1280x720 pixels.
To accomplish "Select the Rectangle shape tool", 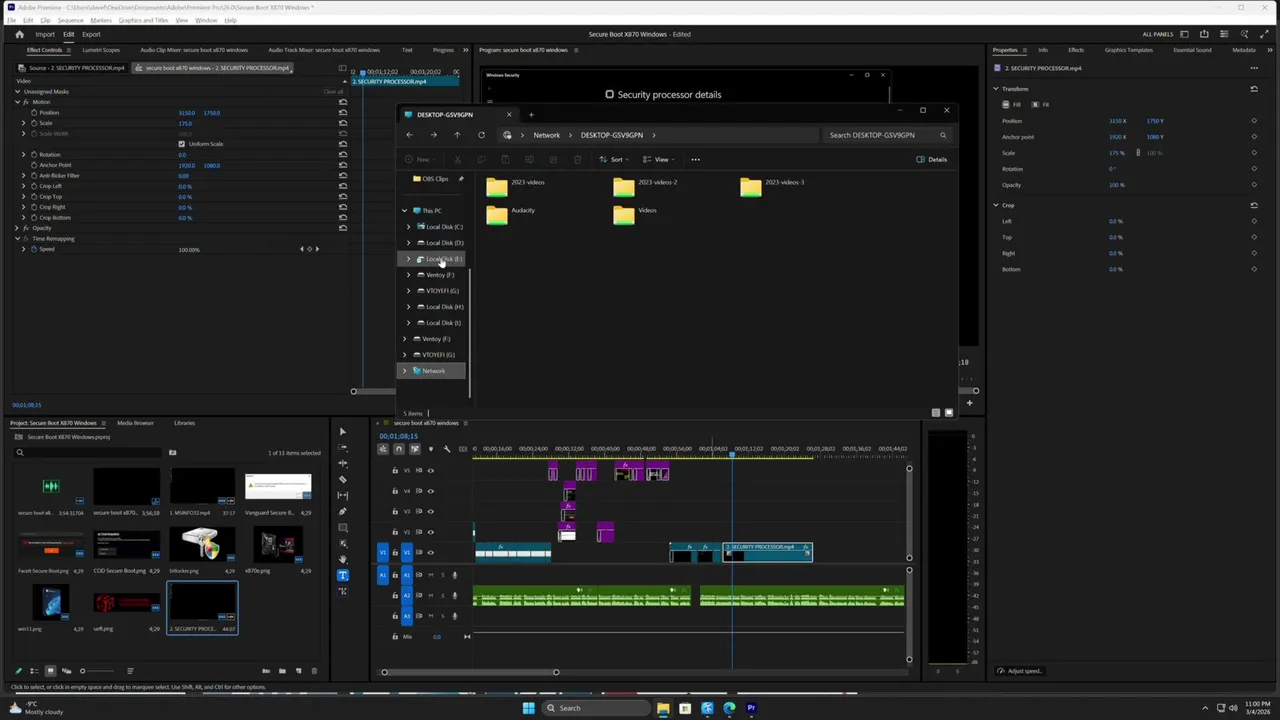I will (x=342, y=527).
